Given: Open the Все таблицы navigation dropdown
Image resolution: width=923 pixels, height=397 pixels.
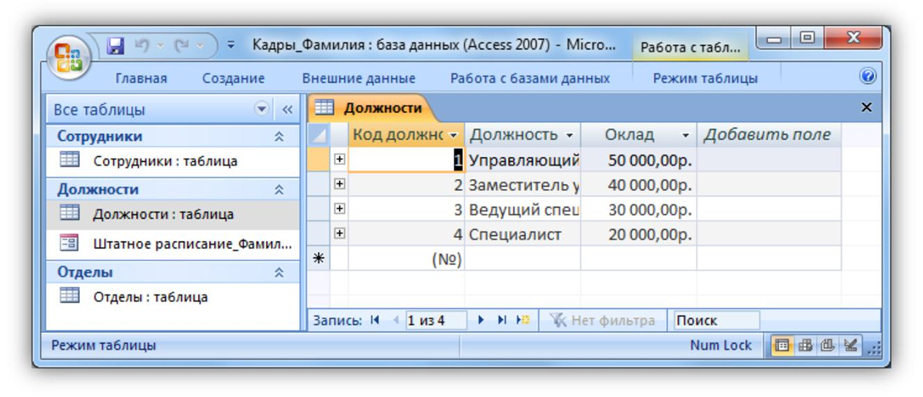Looking at the screenshot, I should 261,110.
